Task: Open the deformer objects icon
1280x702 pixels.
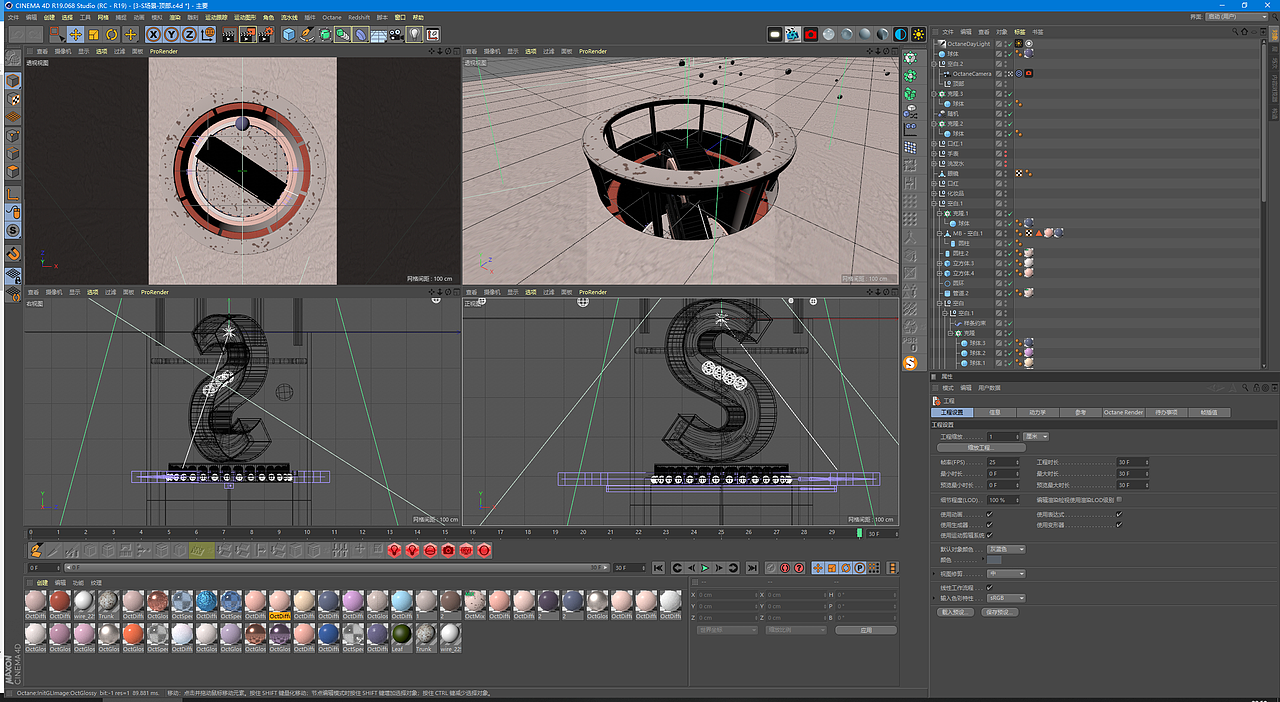Action: [x=361, y=34]
